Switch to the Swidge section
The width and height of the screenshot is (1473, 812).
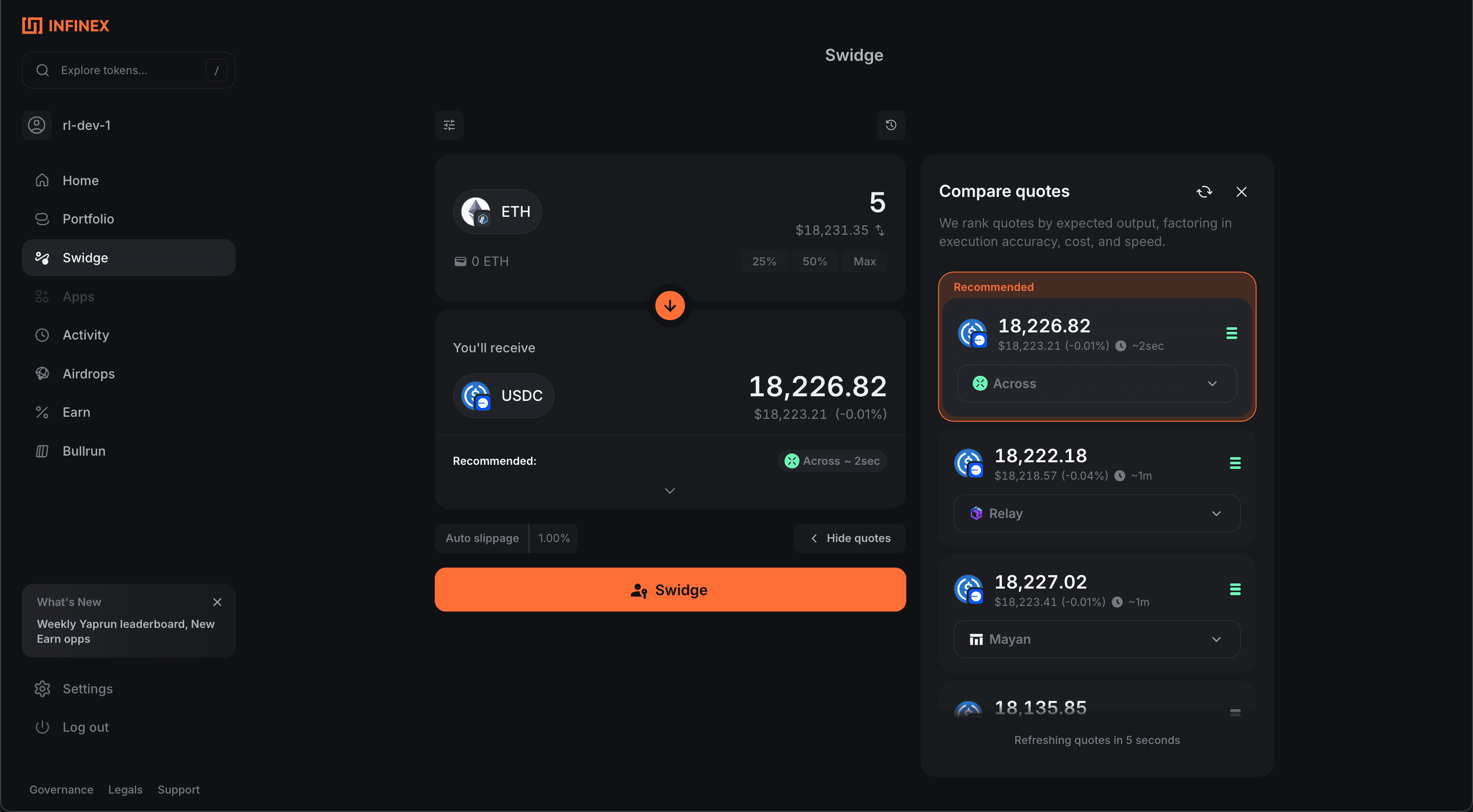84,257
